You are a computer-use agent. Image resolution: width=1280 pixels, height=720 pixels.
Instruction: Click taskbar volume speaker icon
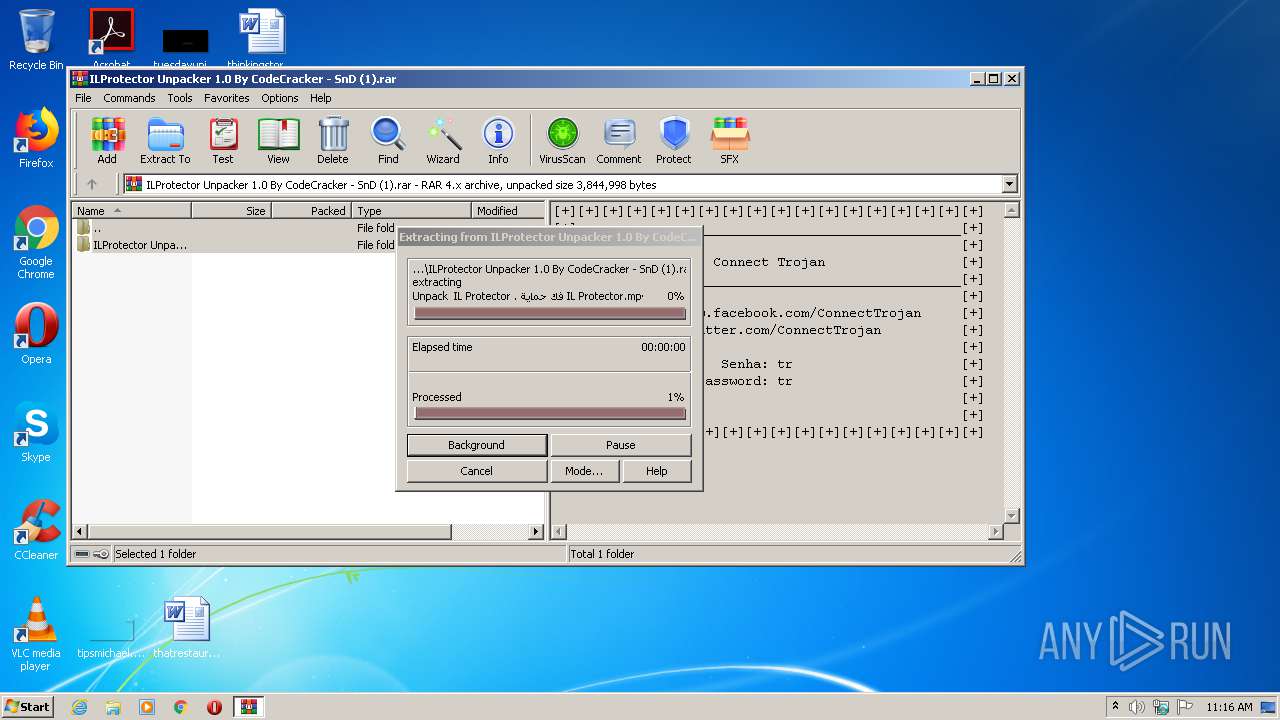[x=1137, y=707]
